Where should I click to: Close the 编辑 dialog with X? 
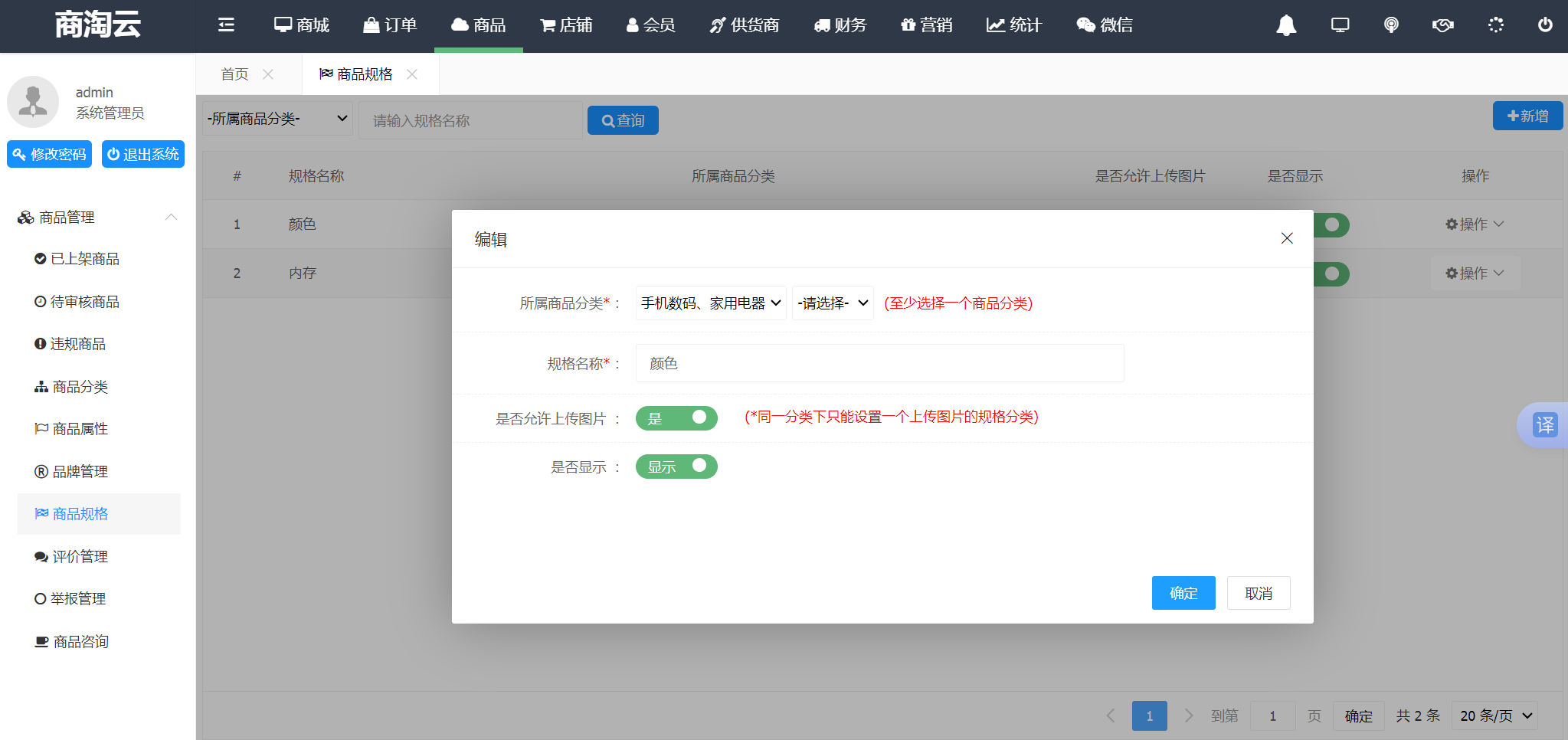pos(1287,238)
